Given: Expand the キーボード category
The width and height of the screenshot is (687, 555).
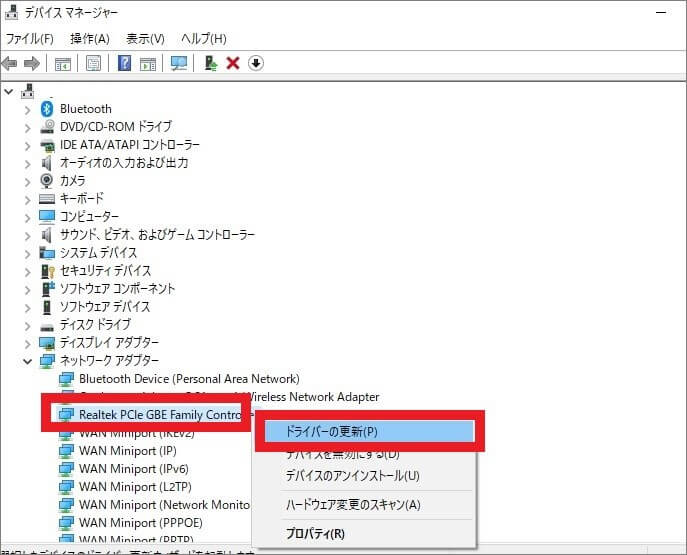Looking at the screenshot, I should pyautogui.click(x=27, y=200).
